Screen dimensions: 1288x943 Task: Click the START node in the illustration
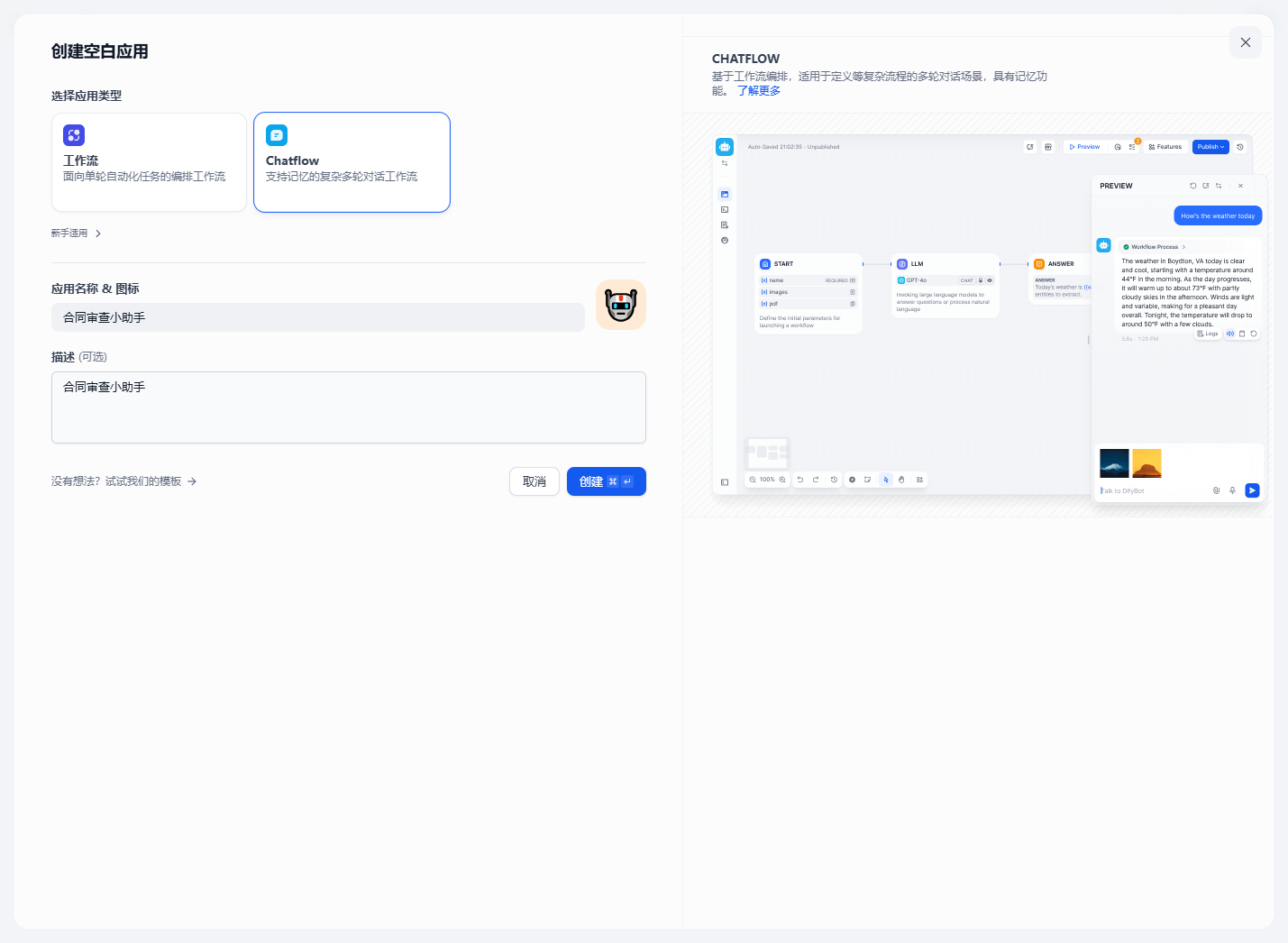pos(808,294)
